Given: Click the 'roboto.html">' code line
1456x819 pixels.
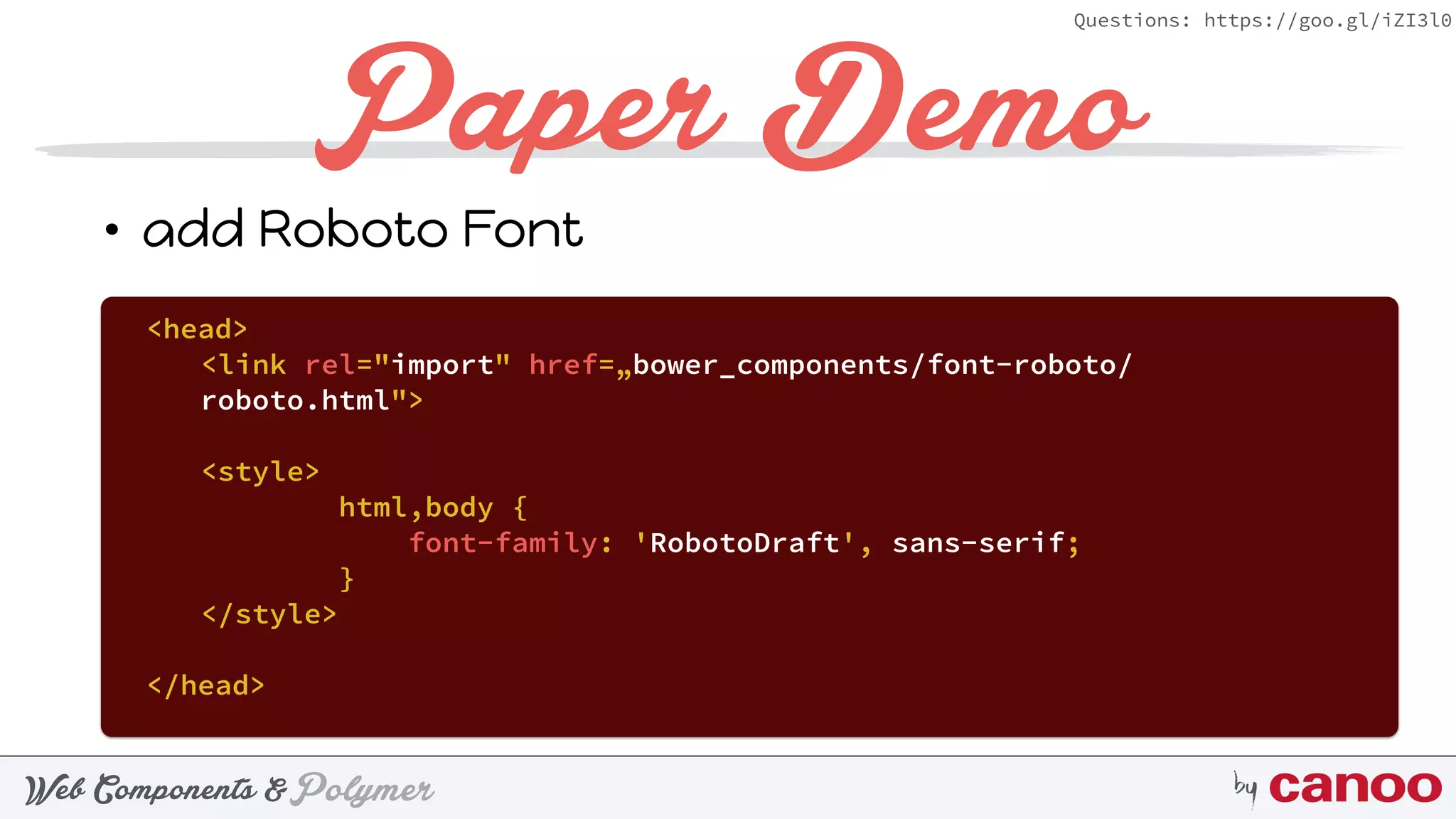Looking at the screenshot, I should click(312, 400).
